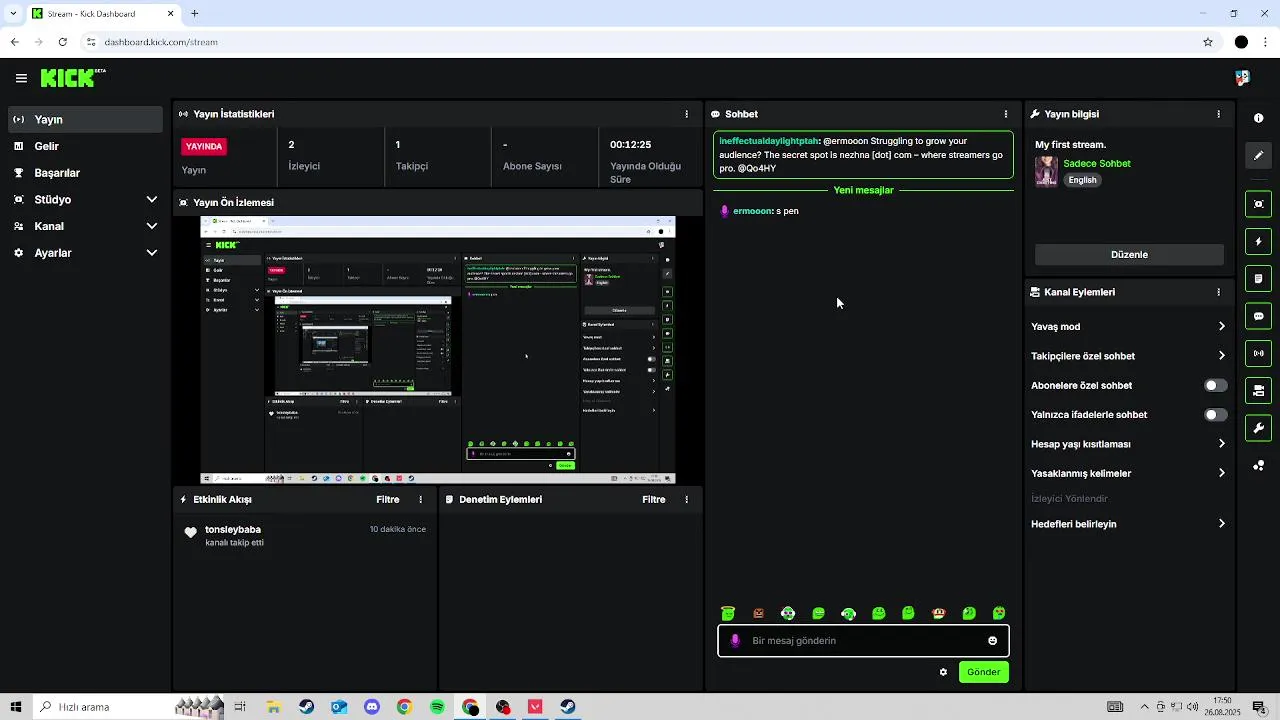The image size is (1280, 720).
Task: Open the Windows Start menu
Action: click(x=16, y=707)
